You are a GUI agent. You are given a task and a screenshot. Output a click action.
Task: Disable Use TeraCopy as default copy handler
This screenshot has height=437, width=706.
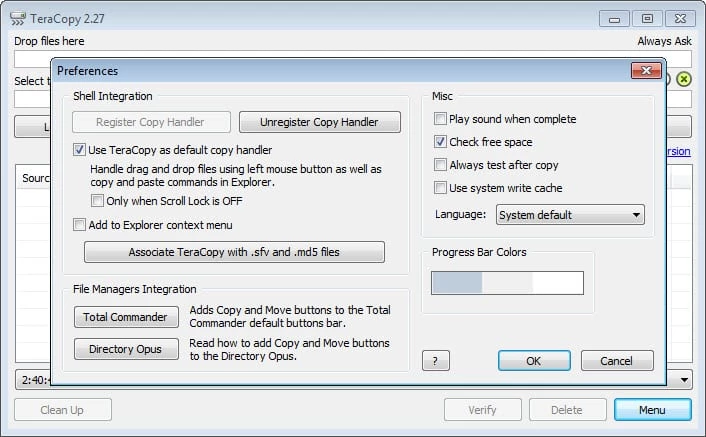tap(80, 150)
